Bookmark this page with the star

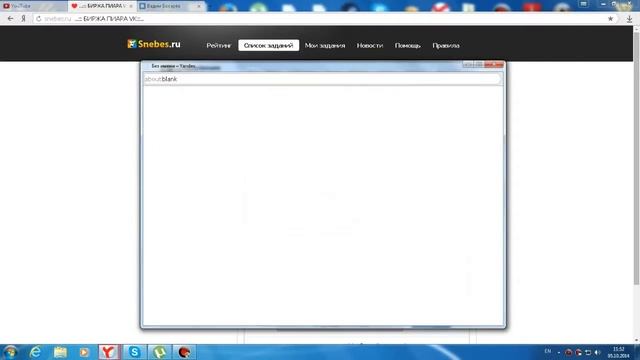coord(610,18)
